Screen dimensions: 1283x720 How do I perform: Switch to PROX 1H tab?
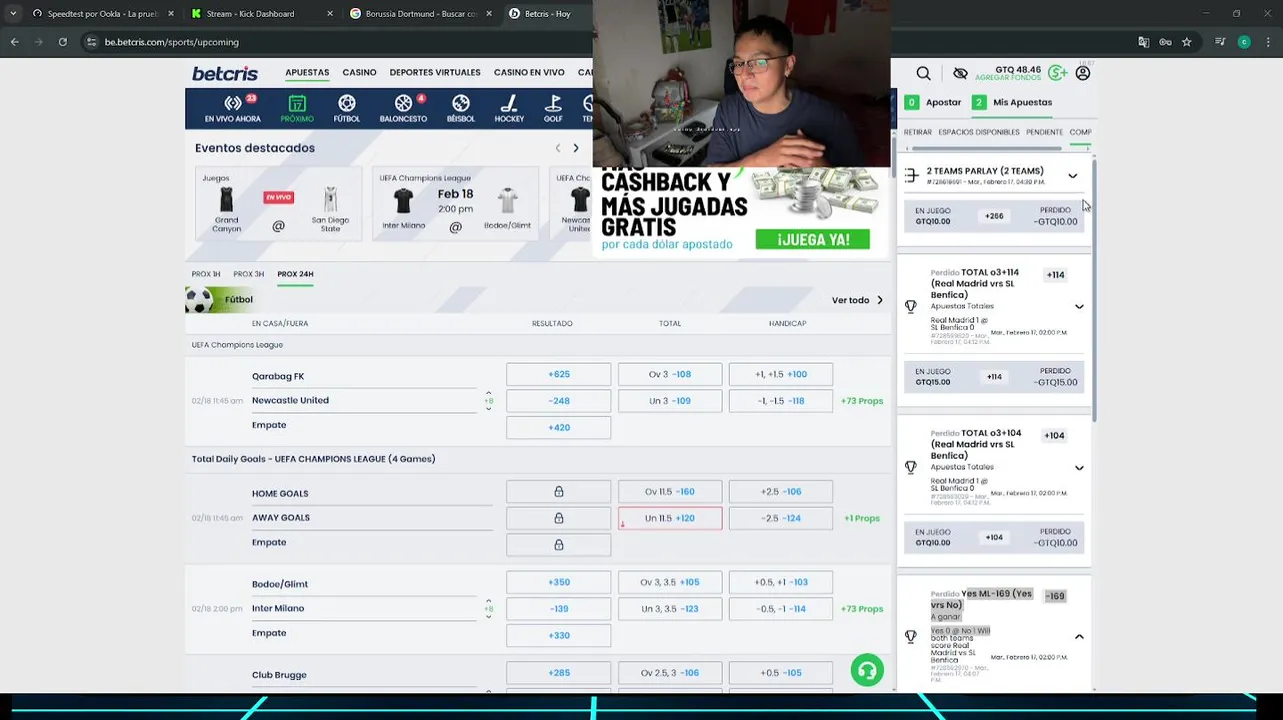tap(206, 274)
